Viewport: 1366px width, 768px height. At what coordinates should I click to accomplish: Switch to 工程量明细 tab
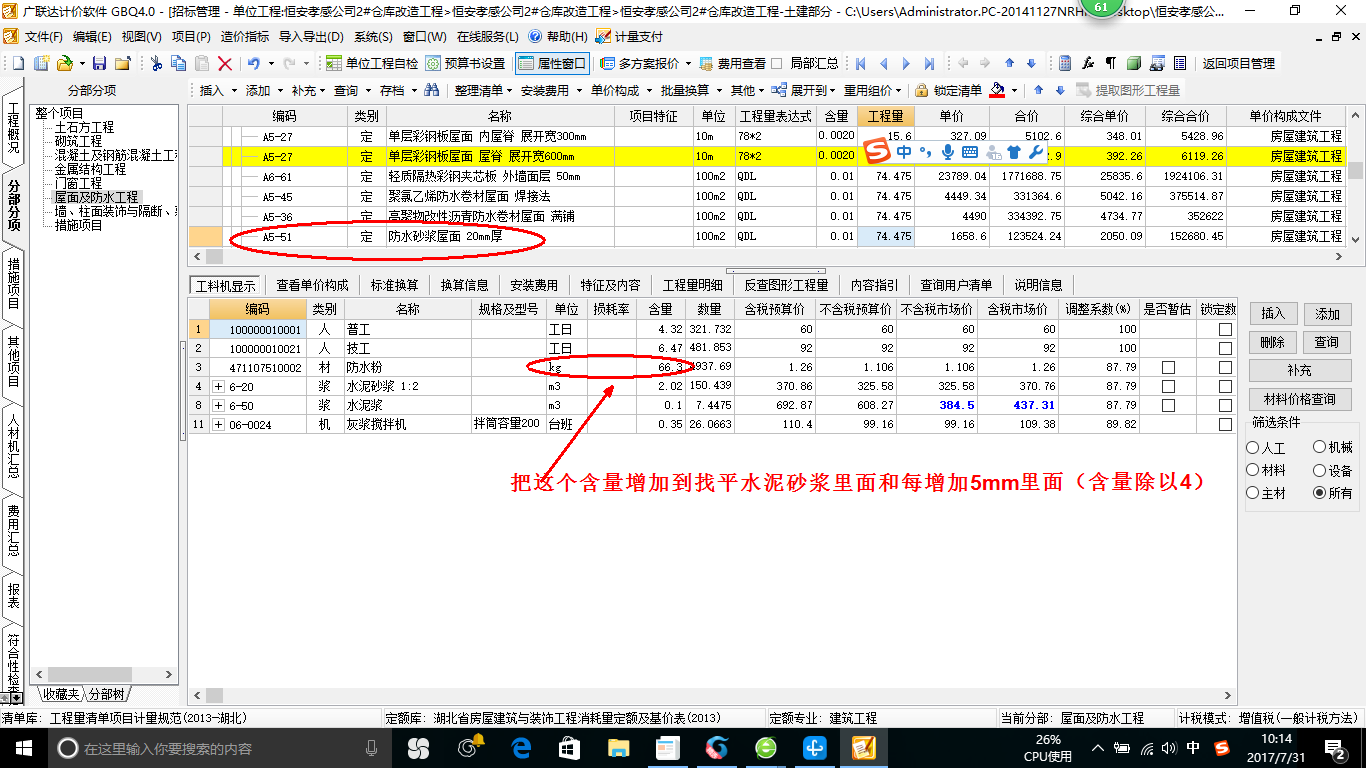[x=692, y=285]
